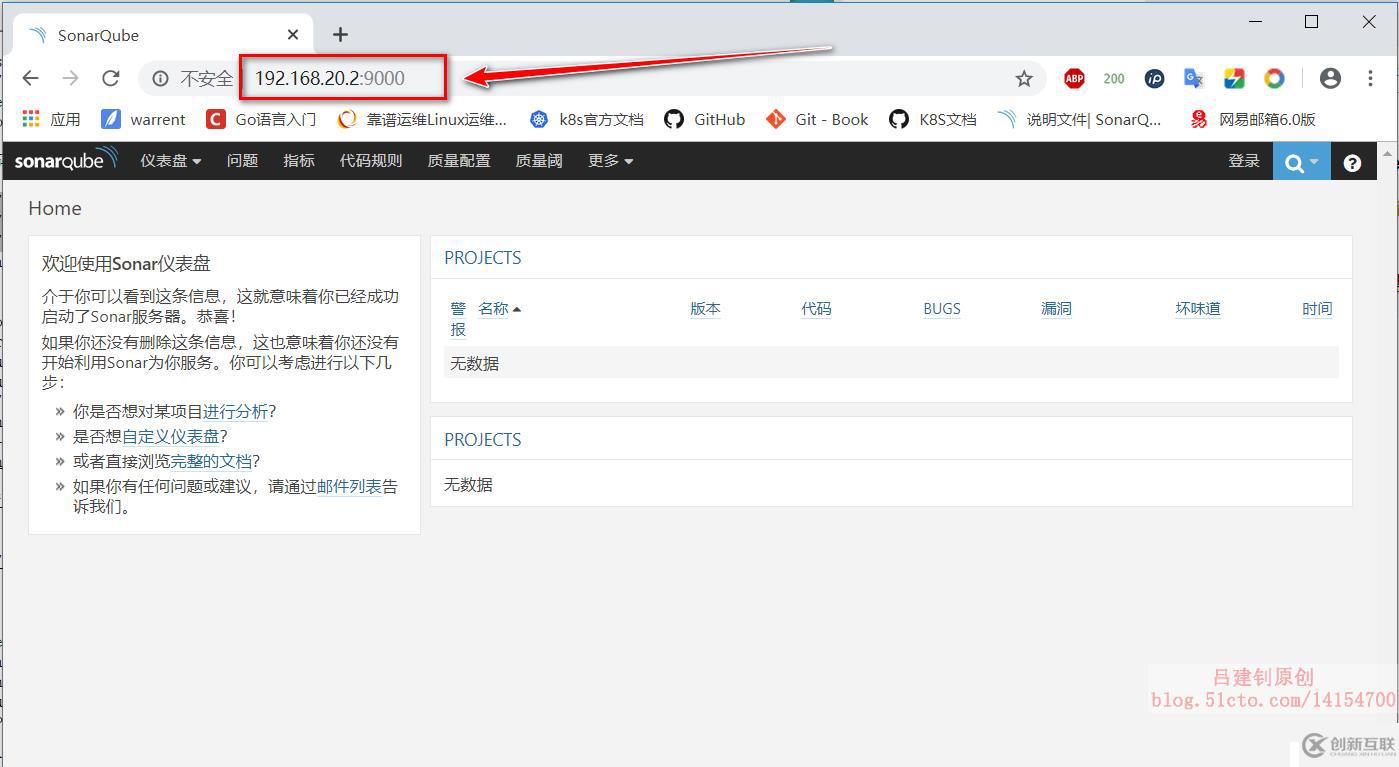Screen dimensions: 1399x767
Task: Open the k8s官方文档 bookmark
Action: (586, 119)
